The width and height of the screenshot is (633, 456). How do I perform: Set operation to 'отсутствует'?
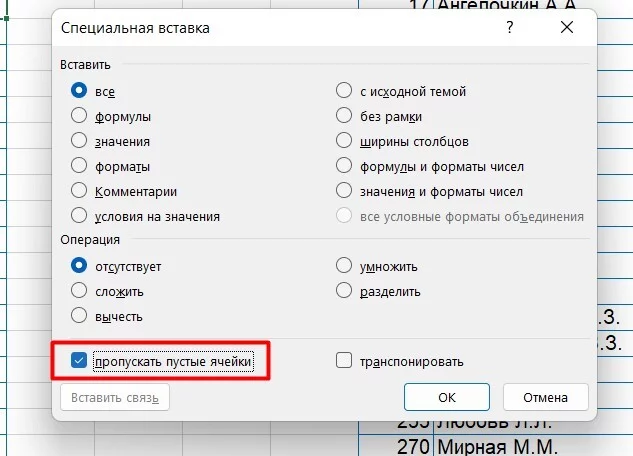pos(79,266)
